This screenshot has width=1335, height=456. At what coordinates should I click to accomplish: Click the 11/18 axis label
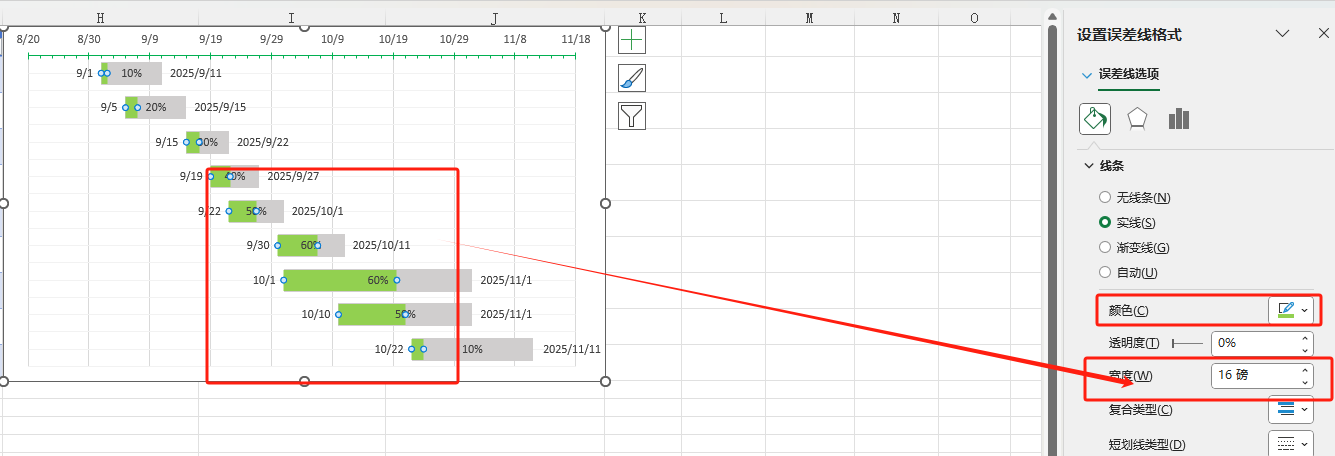576,38
